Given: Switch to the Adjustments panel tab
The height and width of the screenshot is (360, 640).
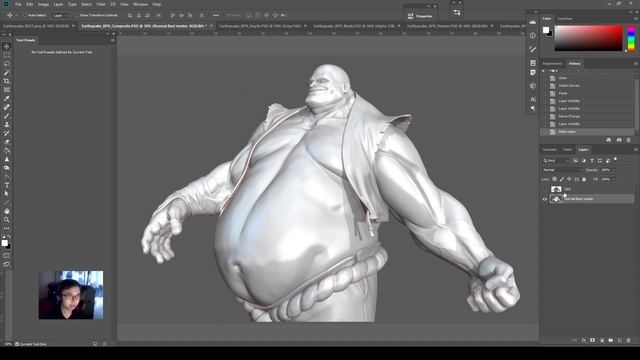Looking at the screenshot, I should pos(552,64).
